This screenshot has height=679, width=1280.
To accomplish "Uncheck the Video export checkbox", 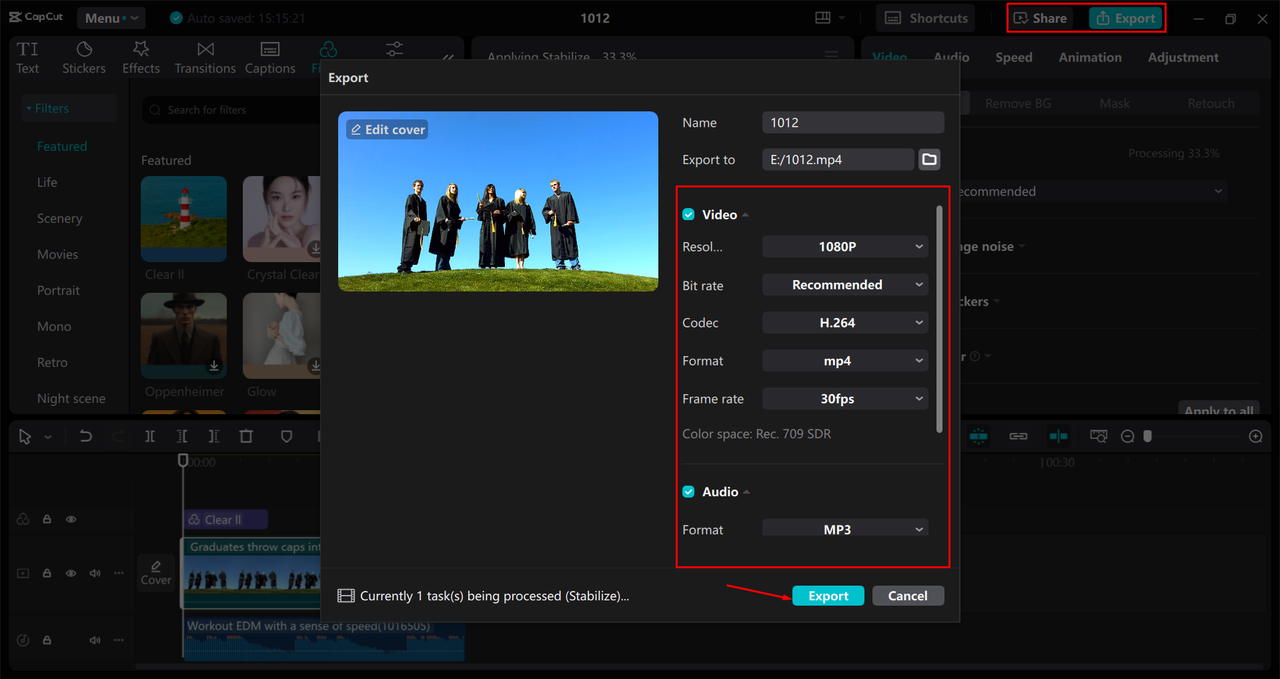I will point(688,215).
